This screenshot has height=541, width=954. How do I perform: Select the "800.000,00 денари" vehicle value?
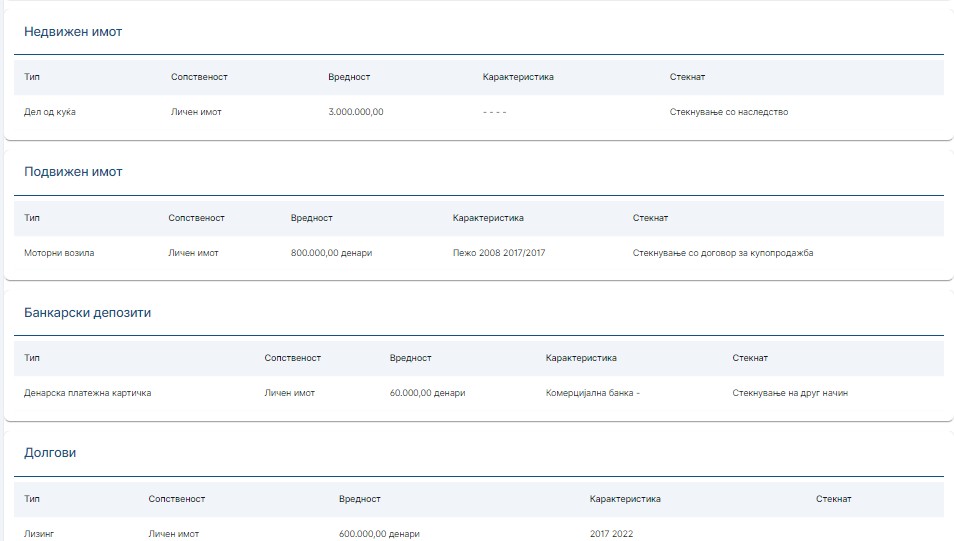(x=331, y=253)
